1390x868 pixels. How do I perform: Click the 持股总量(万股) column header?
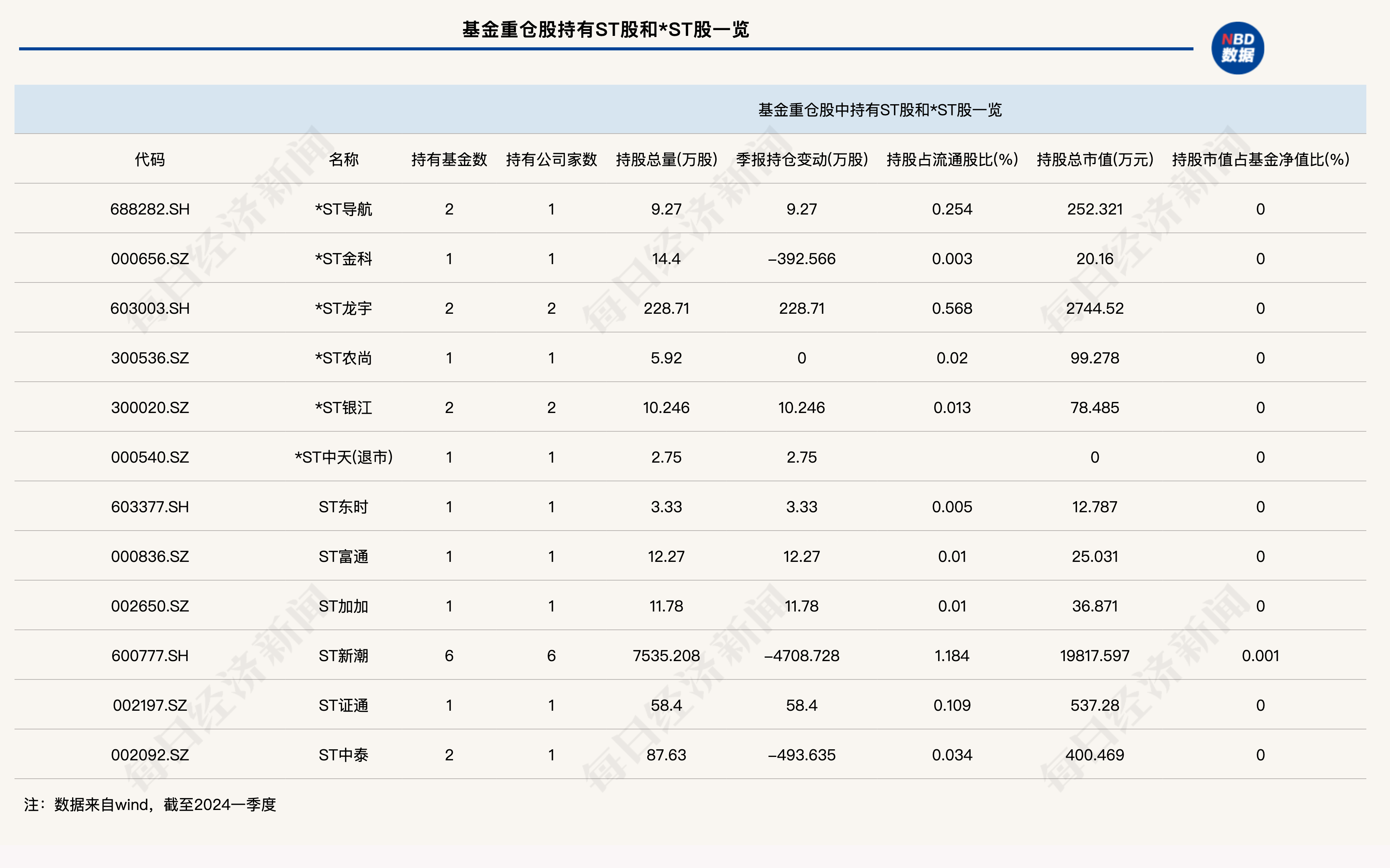point(666,159)
